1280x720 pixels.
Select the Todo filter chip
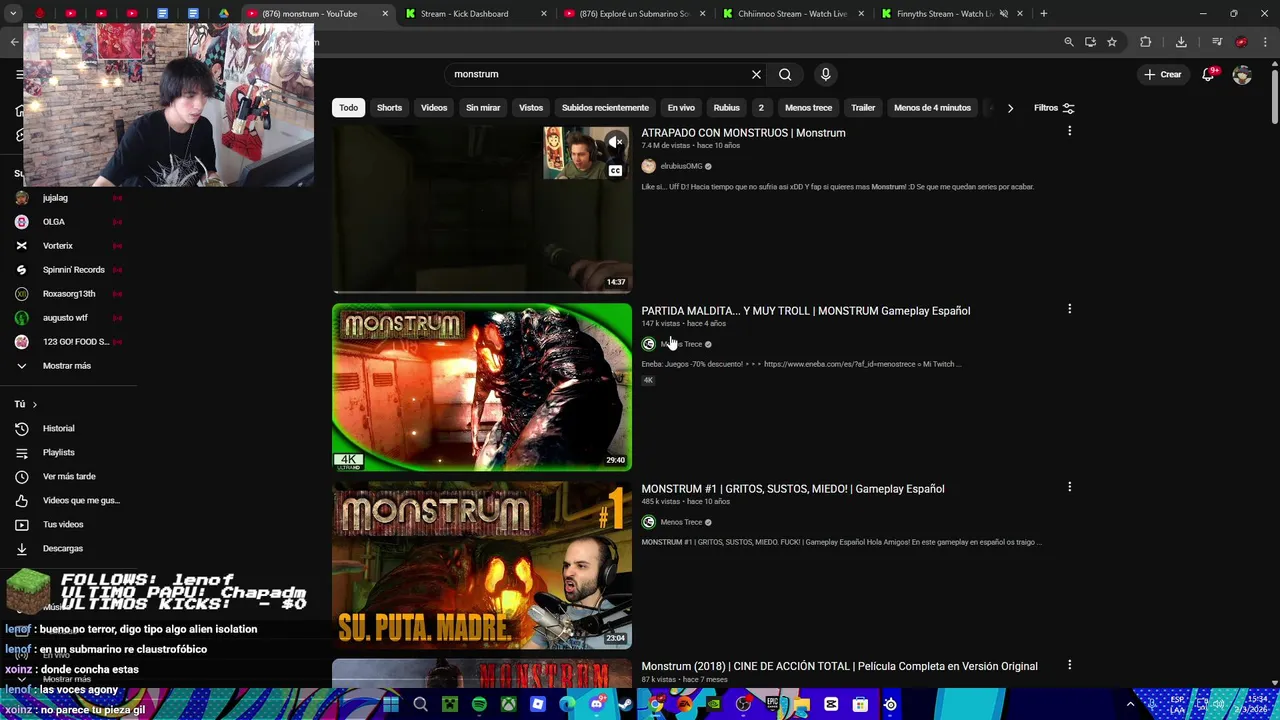tap(348, 108)
